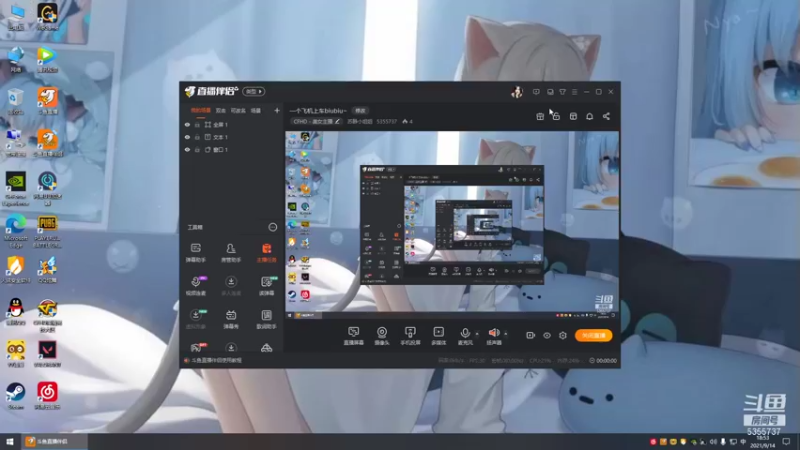The image size is (800, 450).
Task: Click the share icon above the preview
Action: (x=606, y=116)
